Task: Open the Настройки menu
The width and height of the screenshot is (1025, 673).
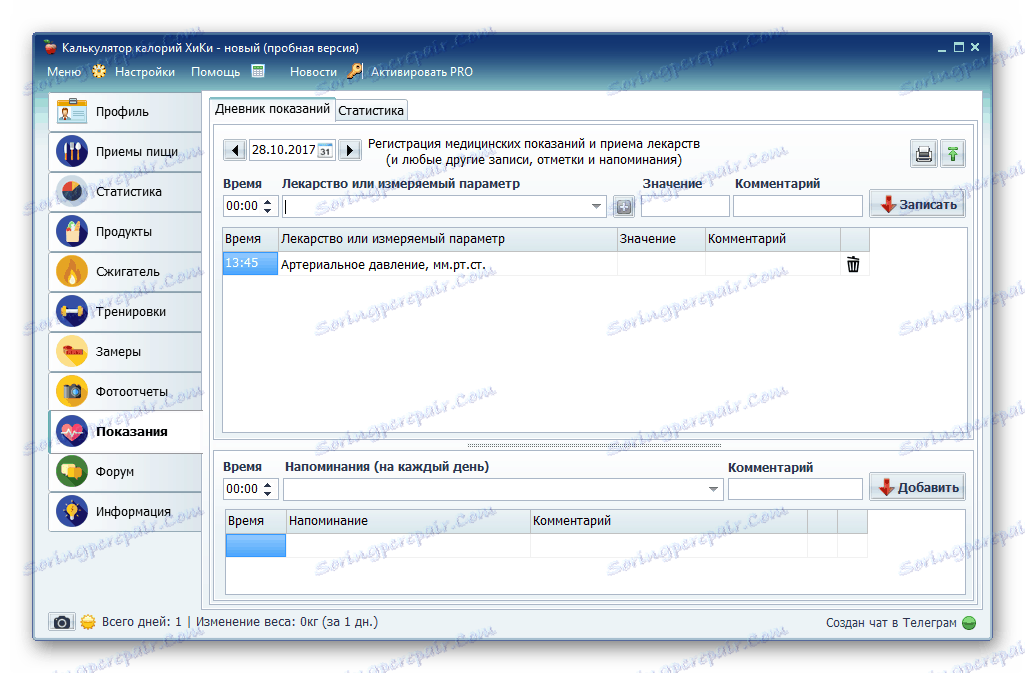Action: (144, 72)
